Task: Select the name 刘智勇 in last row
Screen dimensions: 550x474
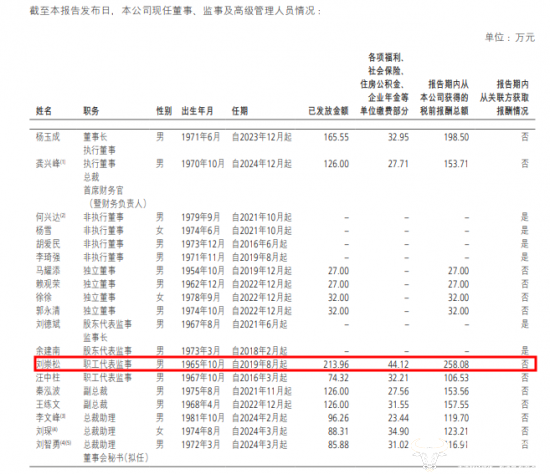Action: click(x=48, y=445)
